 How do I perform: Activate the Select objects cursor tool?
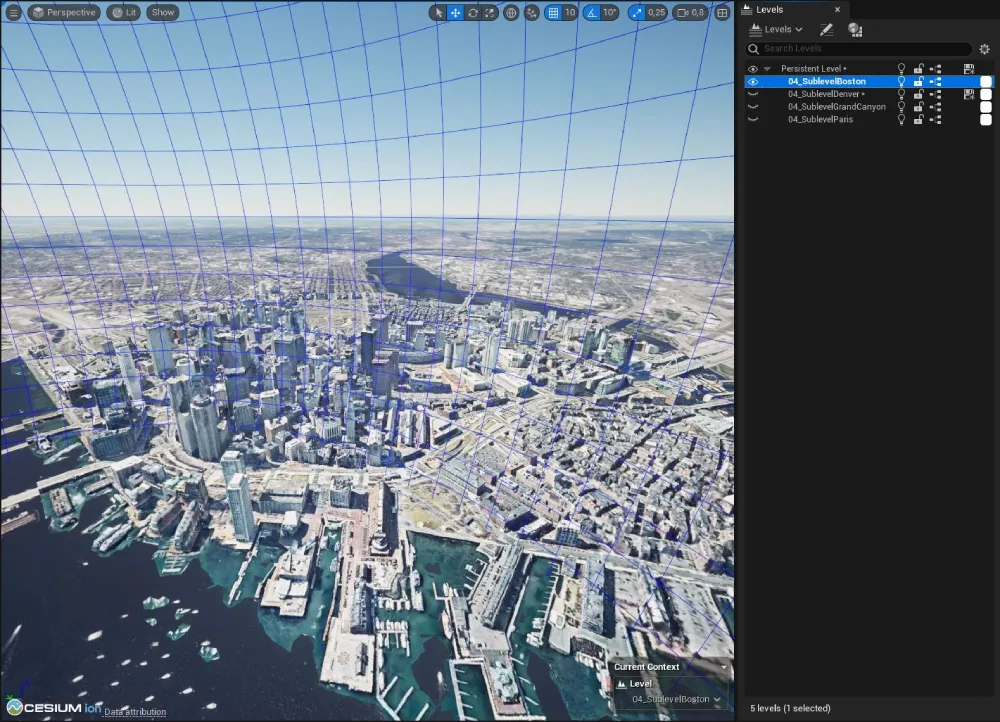[438, 13]
